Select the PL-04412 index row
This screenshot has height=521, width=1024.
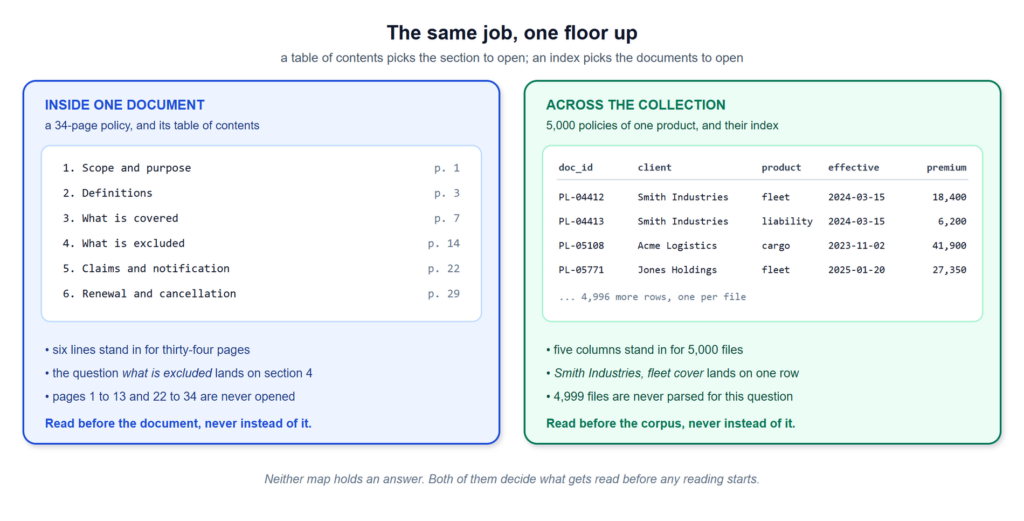click(762, 197)
